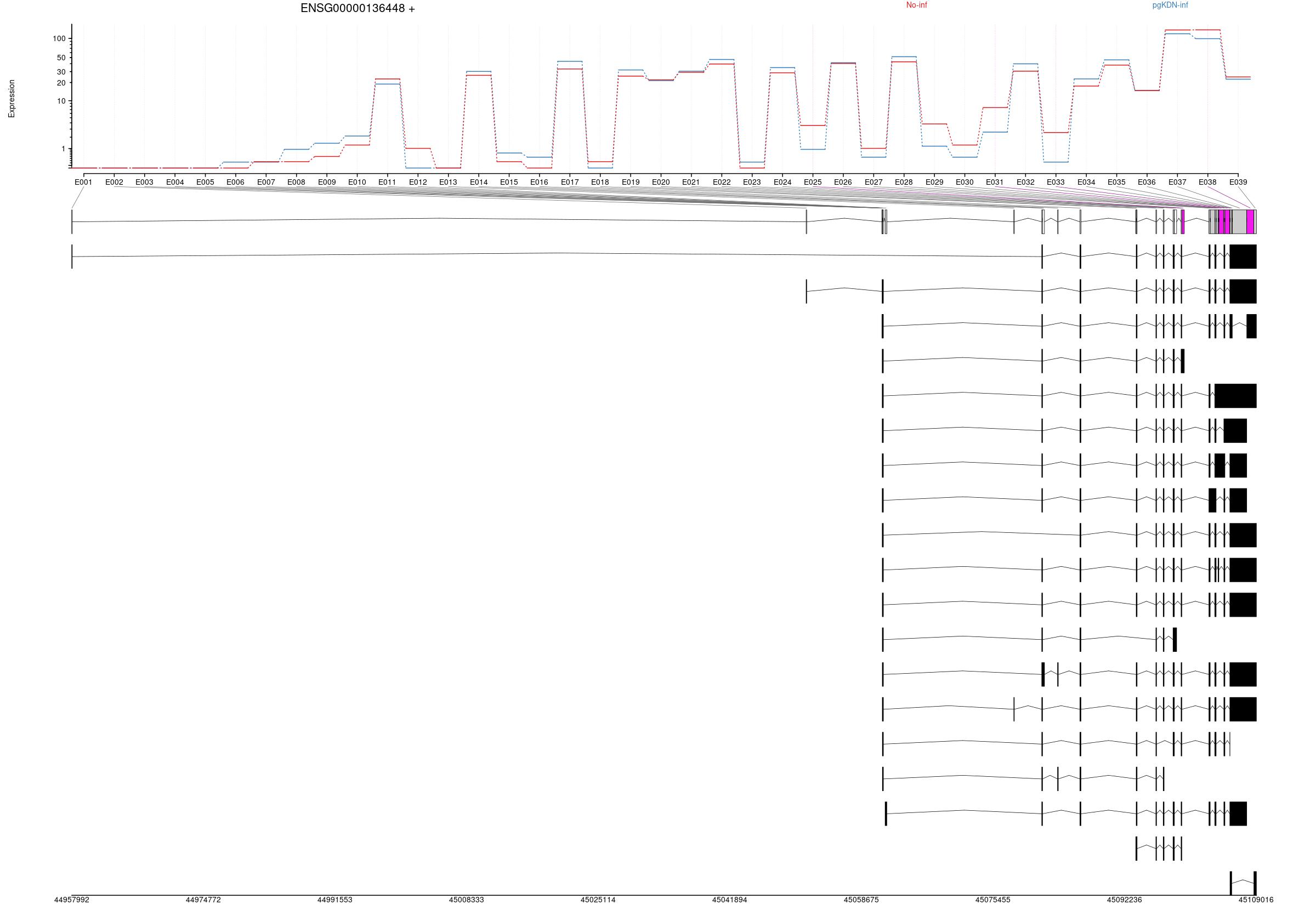Click exon label E002
Image resolution: width=1316 pixels, height=910 pixels.
(x=114, y=183)
